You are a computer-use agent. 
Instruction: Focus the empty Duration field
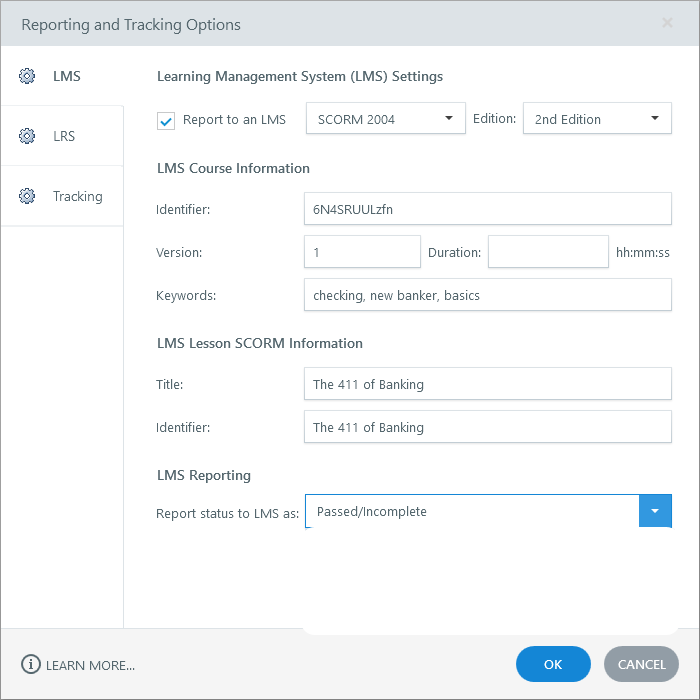click(547, 253)
